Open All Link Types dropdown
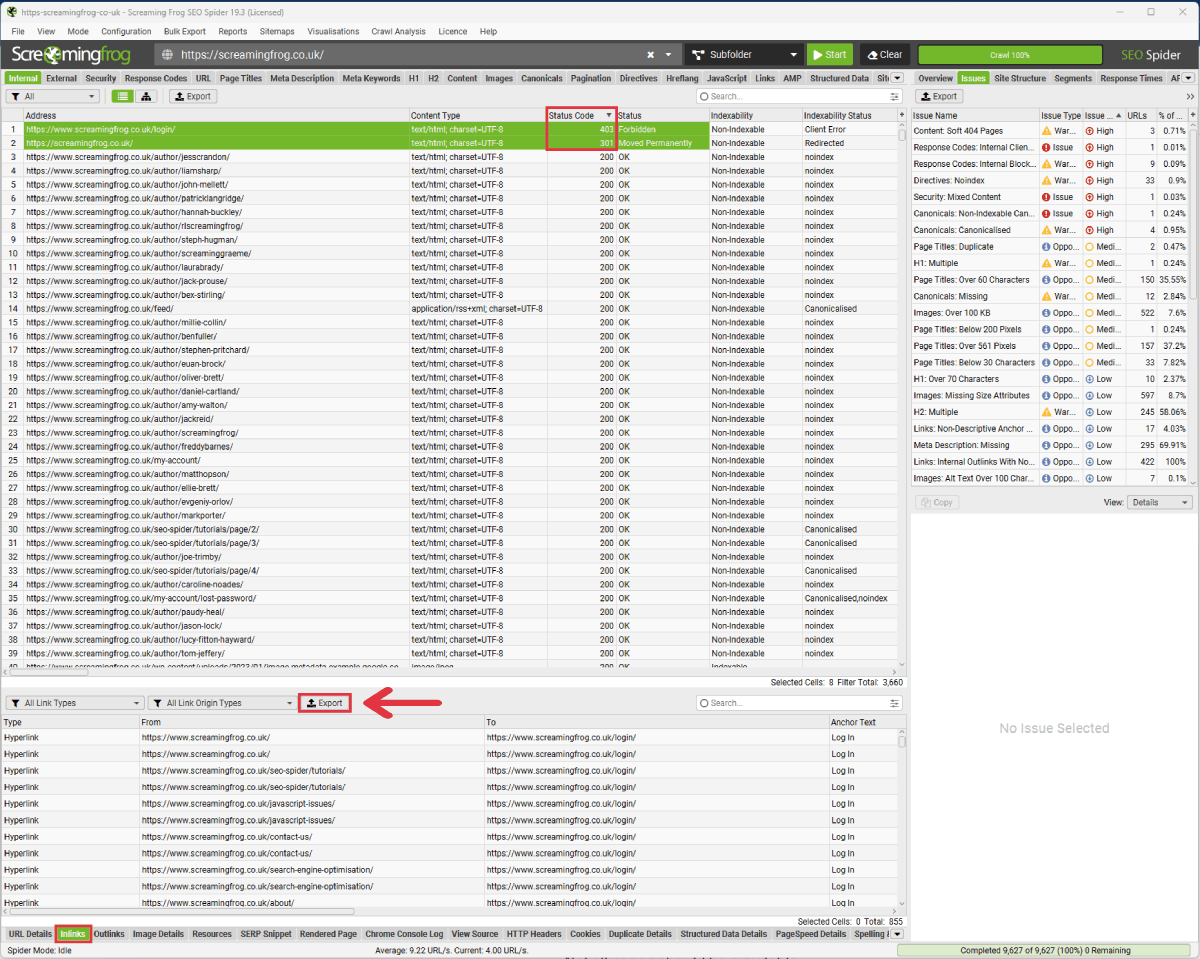The image size is (1200, 959). pyautogui.click(x=75, y=703)
